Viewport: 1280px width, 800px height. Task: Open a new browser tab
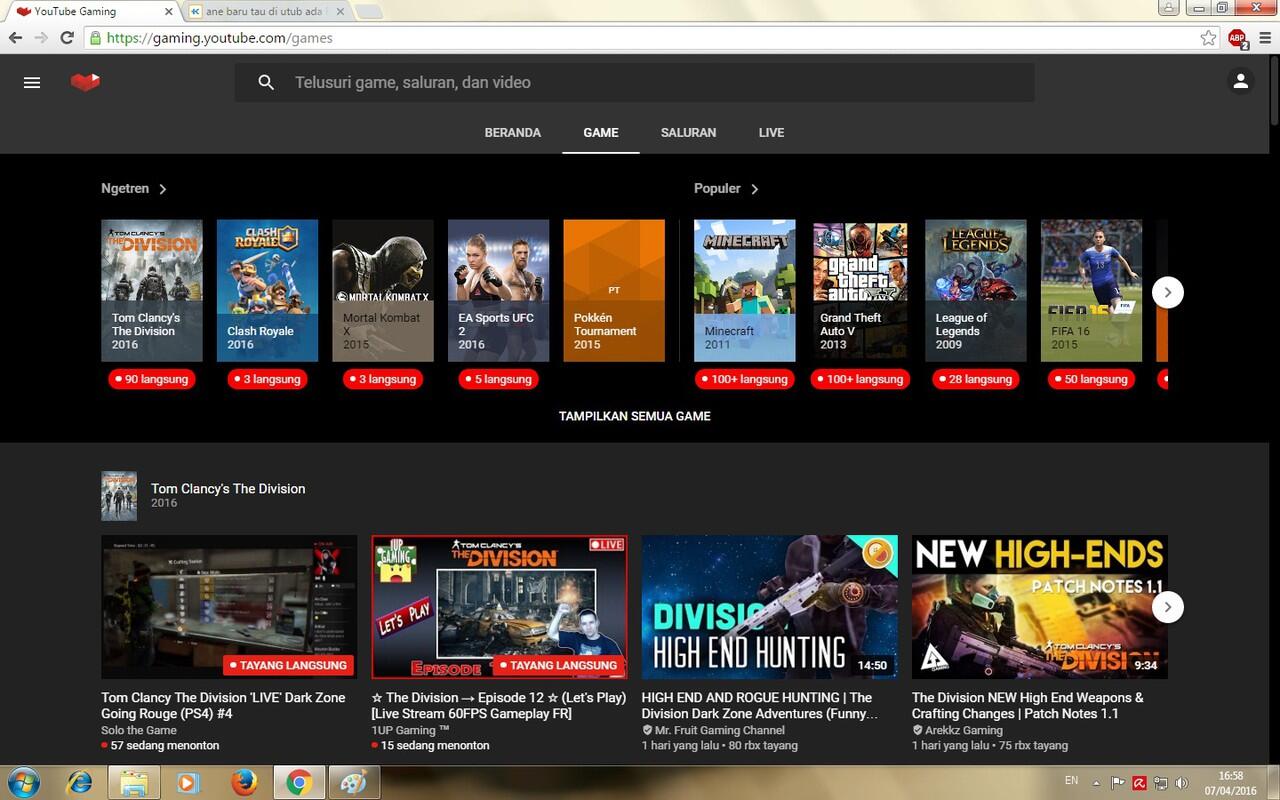coord(369,12)
